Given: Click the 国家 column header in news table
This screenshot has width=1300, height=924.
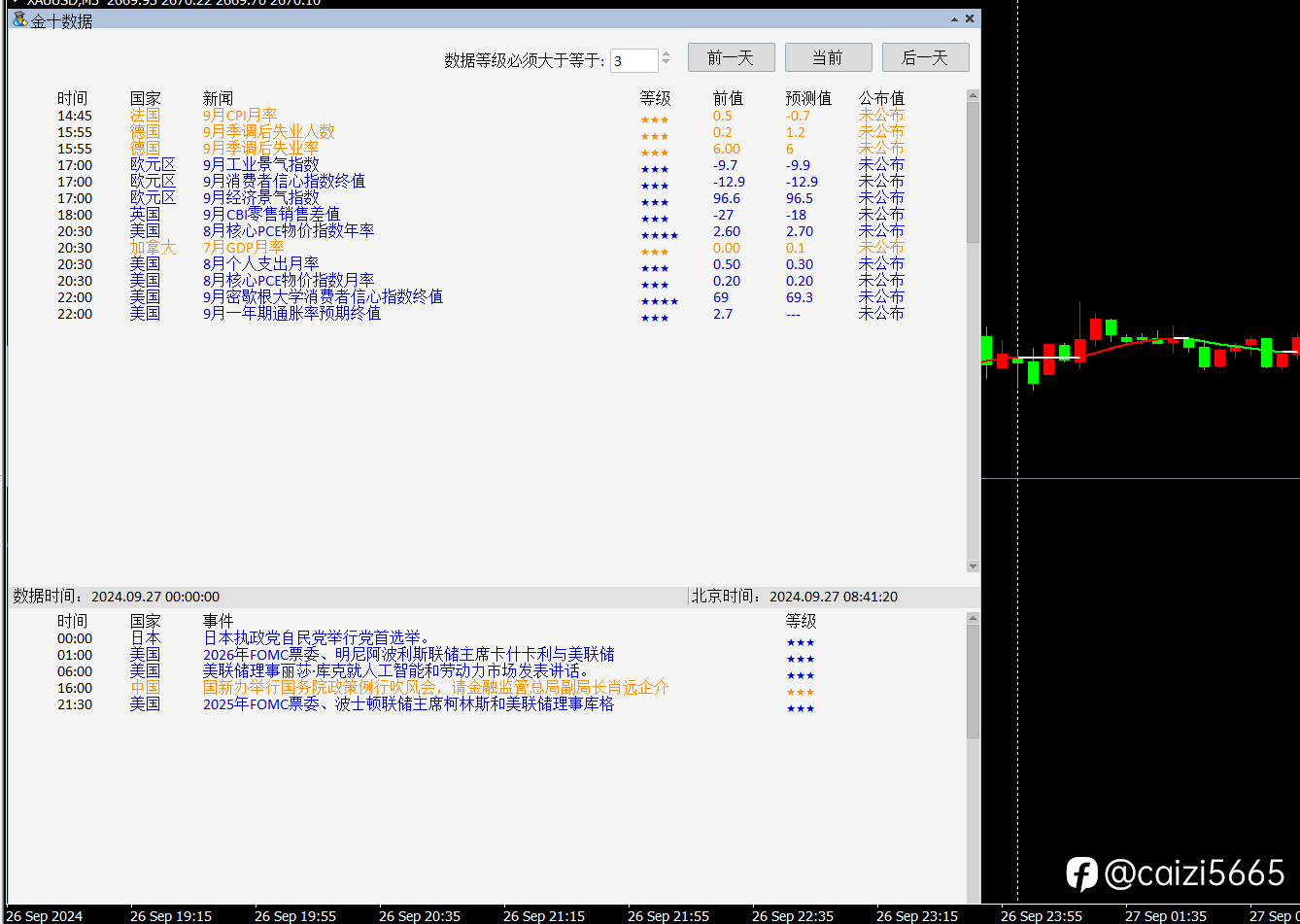Looking at the screenshot, I should point(145,98).
